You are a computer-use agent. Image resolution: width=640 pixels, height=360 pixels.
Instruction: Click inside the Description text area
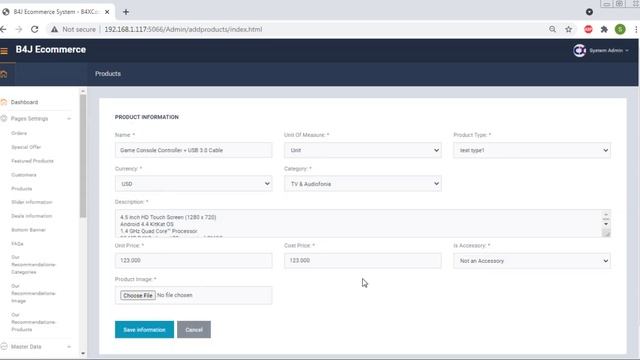[x=358, y=224]
